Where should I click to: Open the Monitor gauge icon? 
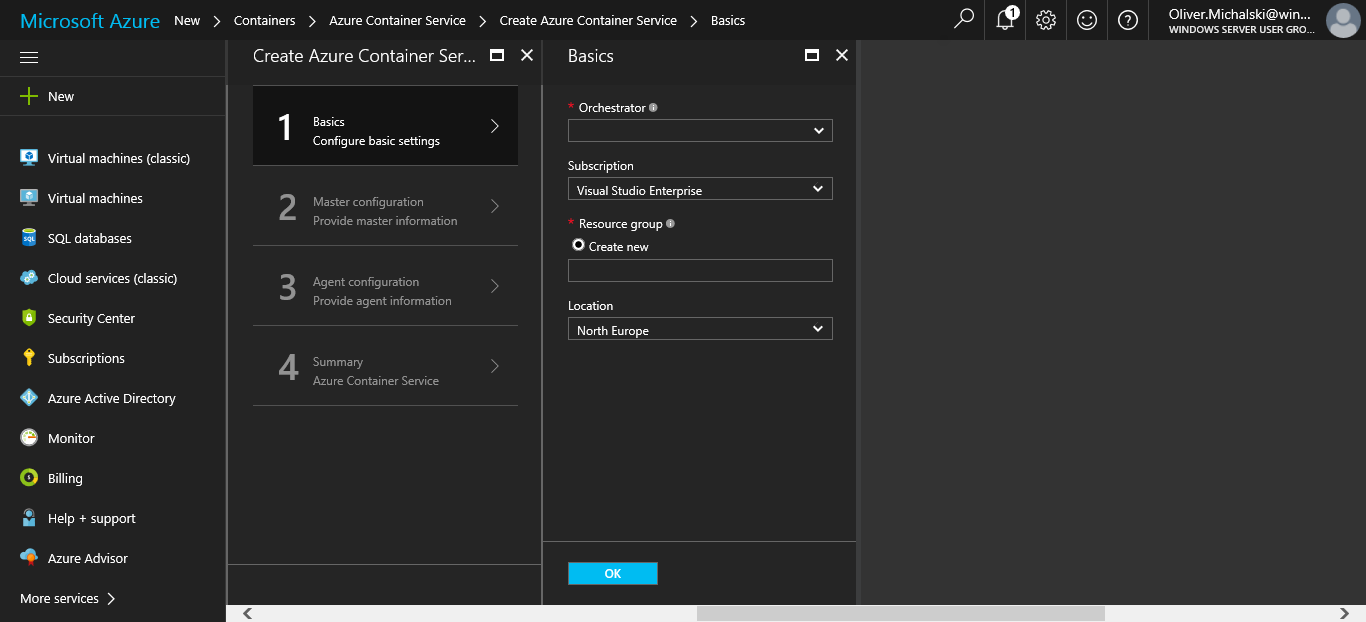(29, 438)
